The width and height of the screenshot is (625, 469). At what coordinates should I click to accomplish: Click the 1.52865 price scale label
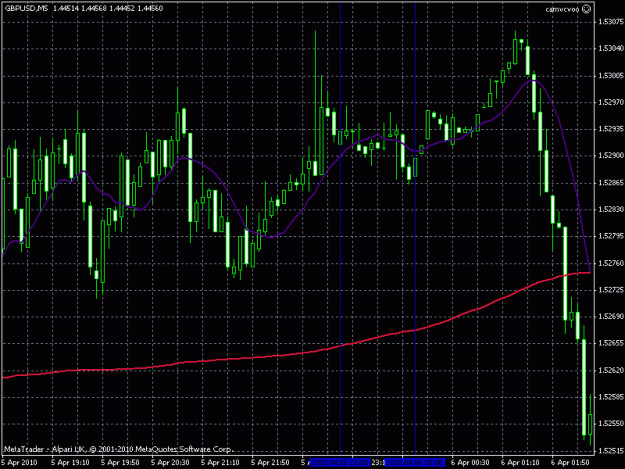click(611, 182)
